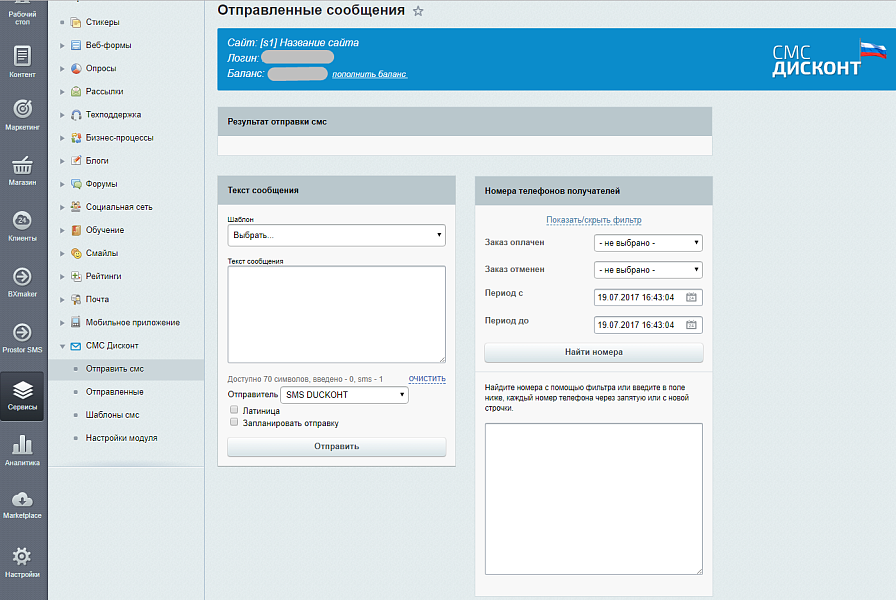The width and height of the screenshot is (896, 600).
Task: Open the Заказ оплачен dropdown
Action: click(648, 243)
